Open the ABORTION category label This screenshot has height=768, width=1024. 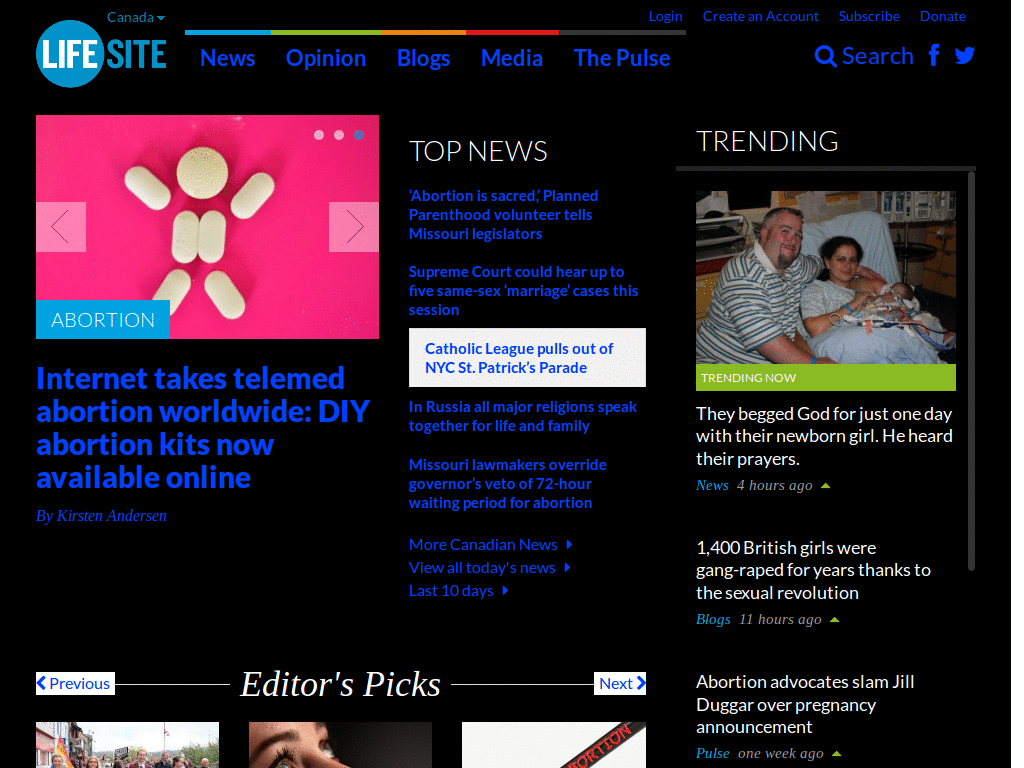coord(103,319)
